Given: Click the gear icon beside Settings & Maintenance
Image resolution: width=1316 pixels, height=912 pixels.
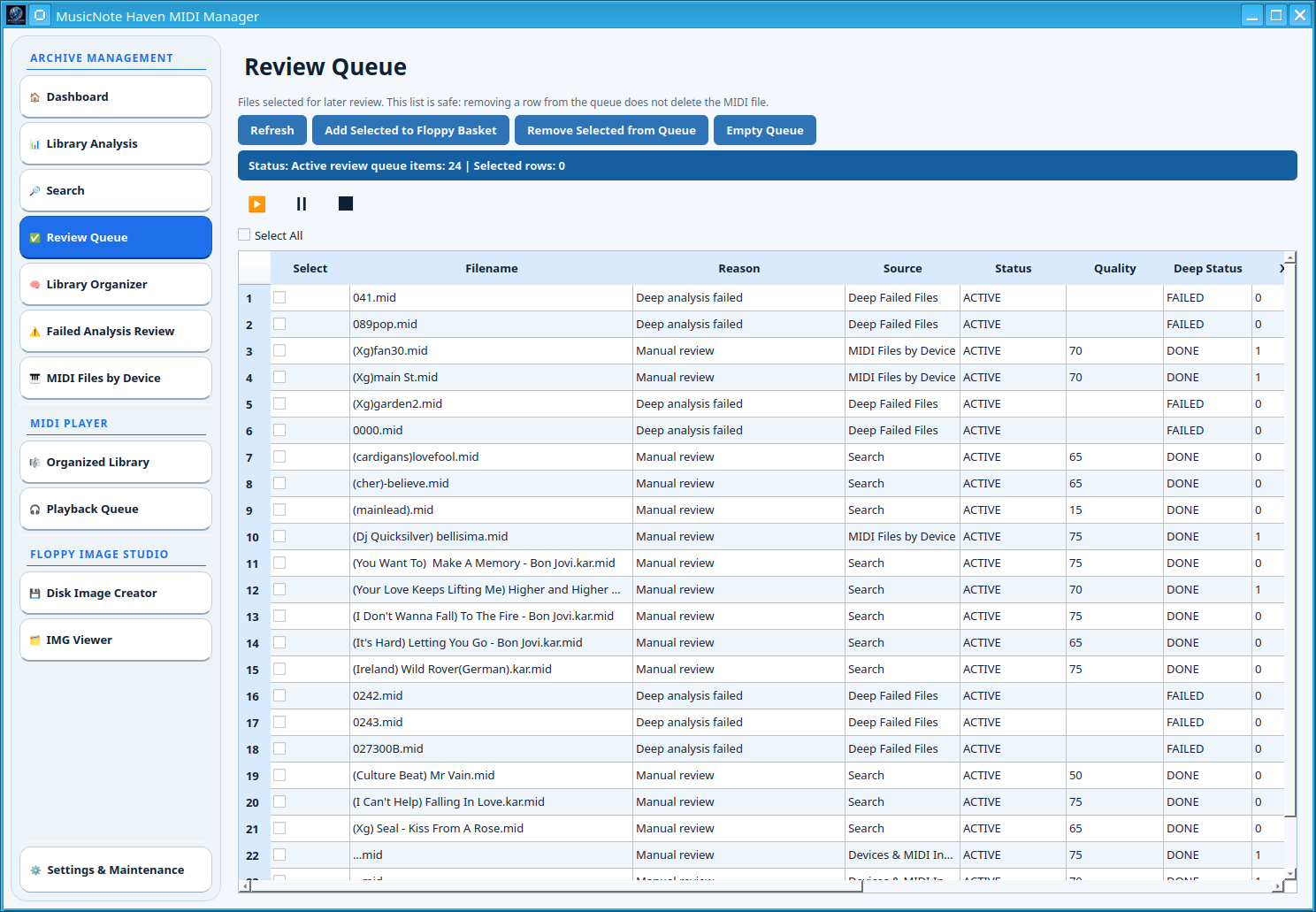Looking at the screenshot, I should (35, 870).
